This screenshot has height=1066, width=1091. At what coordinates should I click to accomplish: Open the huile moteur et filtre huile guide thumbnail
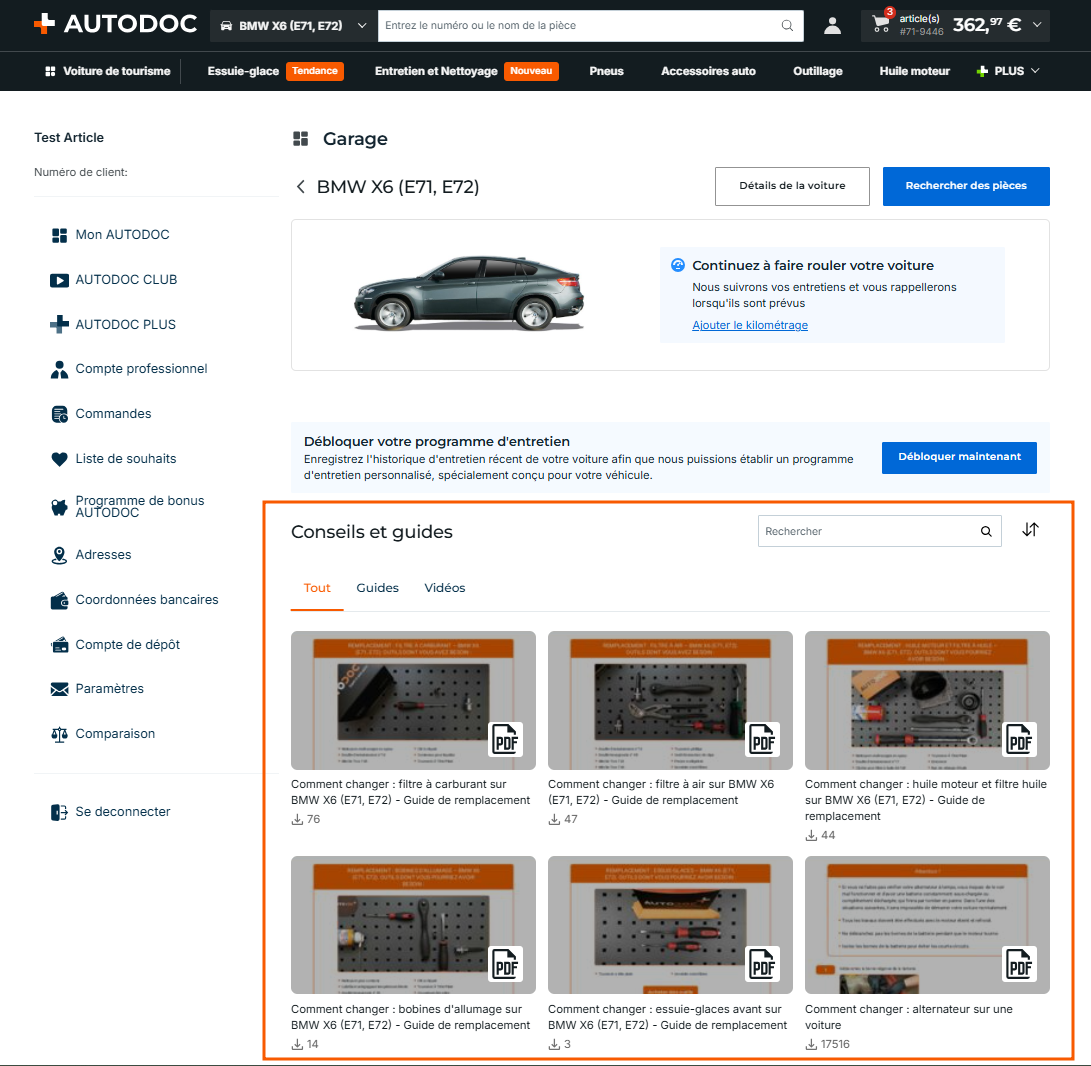click(927, 700)
